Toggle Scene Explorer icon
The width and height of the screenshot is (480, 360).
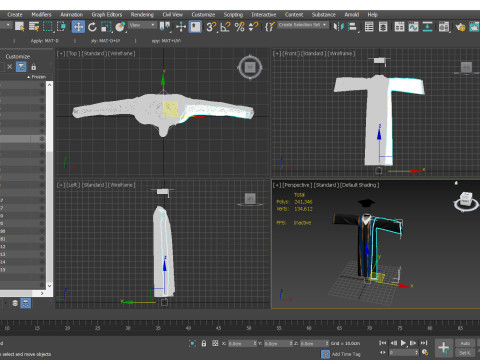tap(369, 27)
